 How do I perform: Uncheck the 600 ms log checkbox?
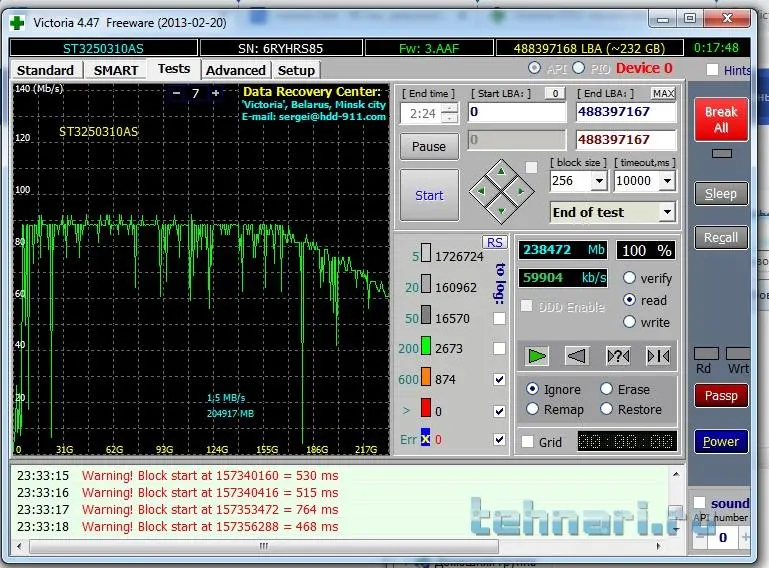tap(499, 380)
